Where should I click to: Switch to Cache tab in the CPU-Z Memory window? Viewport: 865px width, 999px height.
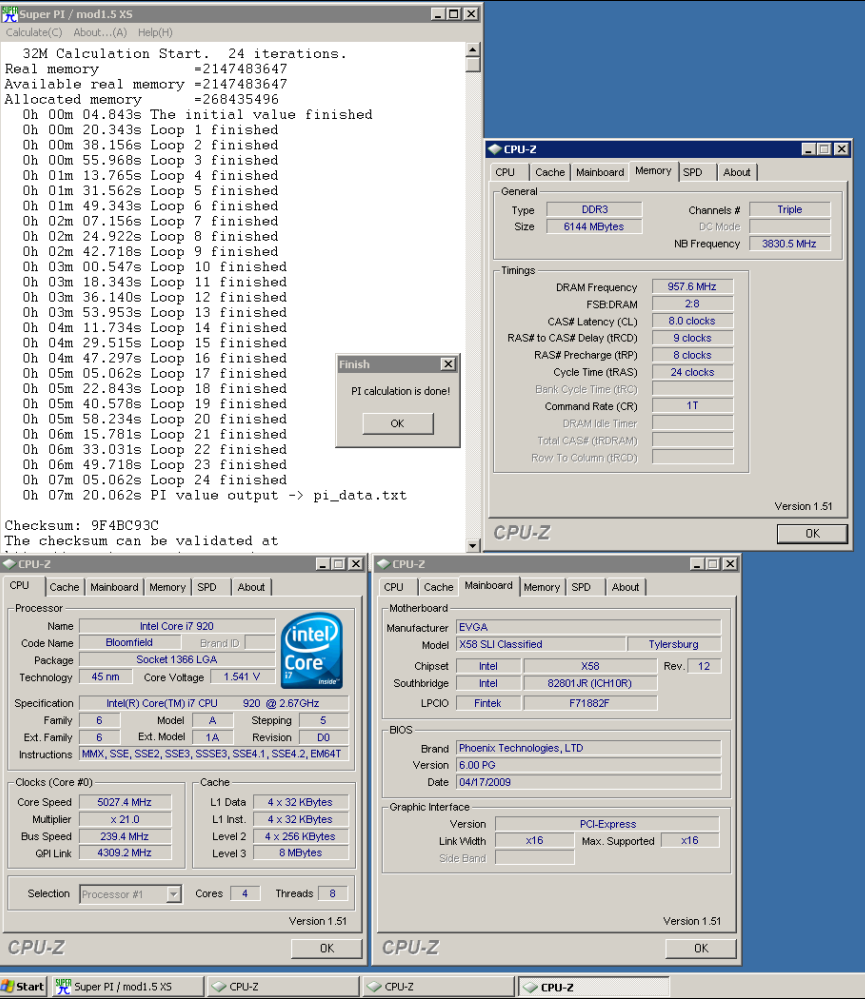(x=550, y=173)
